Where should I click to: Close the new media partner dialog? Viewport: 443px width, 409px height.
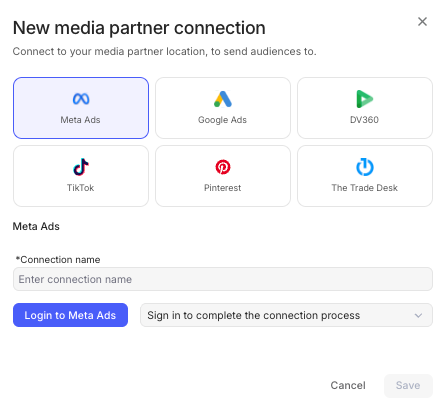click(422, 22)
